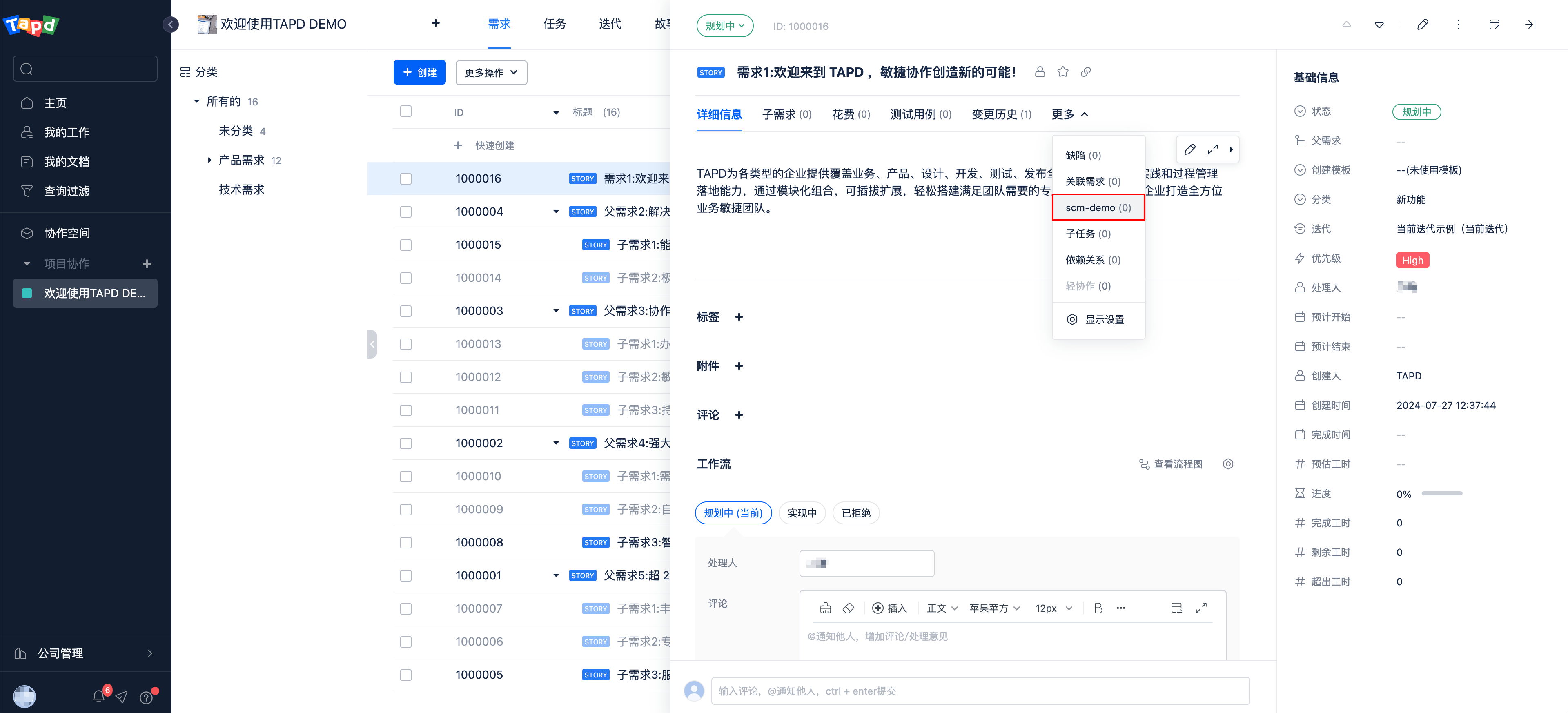Image resolution: width=1568 pixels, height=713 pixels.
Task: Open 任务 top navigation tab
Action: pos(555,24)
